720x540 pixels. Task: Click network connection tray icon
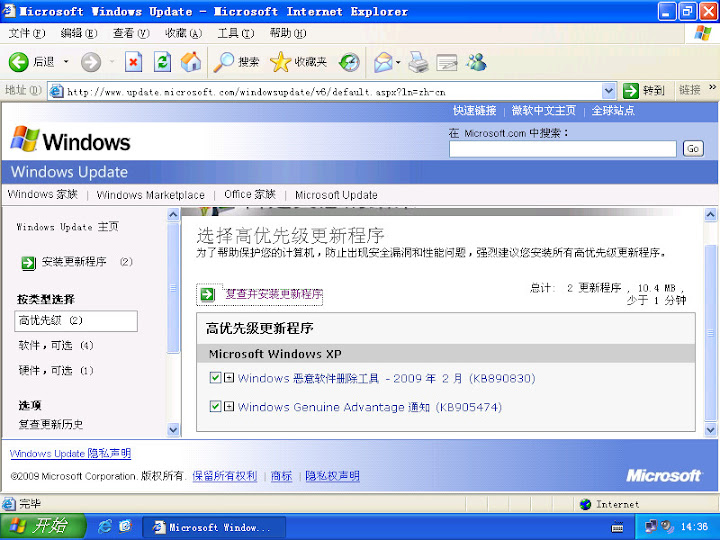click(651, 526)
